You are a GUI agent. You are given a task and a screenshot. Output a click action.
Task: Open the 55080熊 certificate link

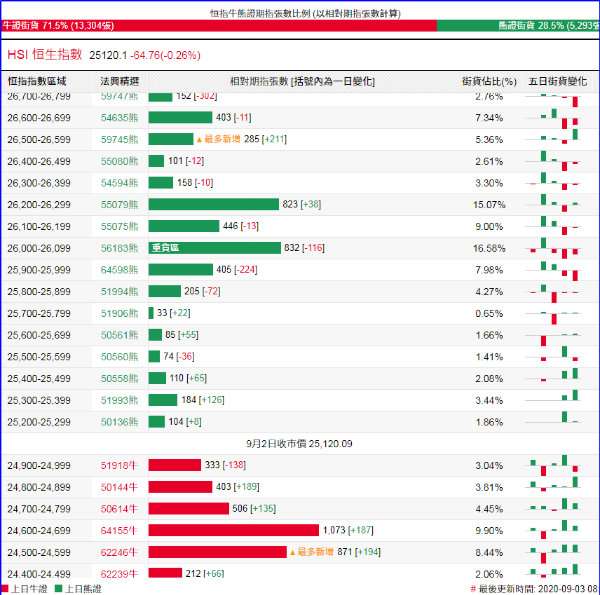coord(119,161)
